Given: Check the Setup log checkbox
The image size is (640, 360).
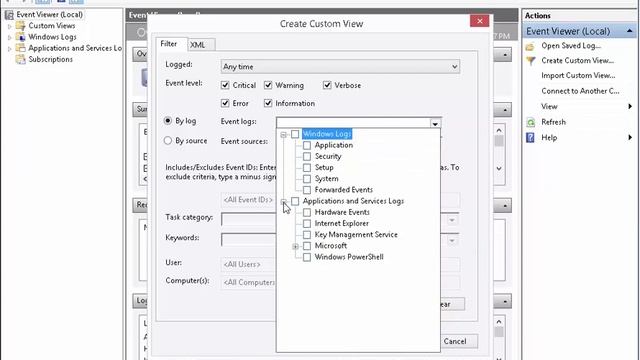Looking at the screenshot, I should tap(307, 167).
